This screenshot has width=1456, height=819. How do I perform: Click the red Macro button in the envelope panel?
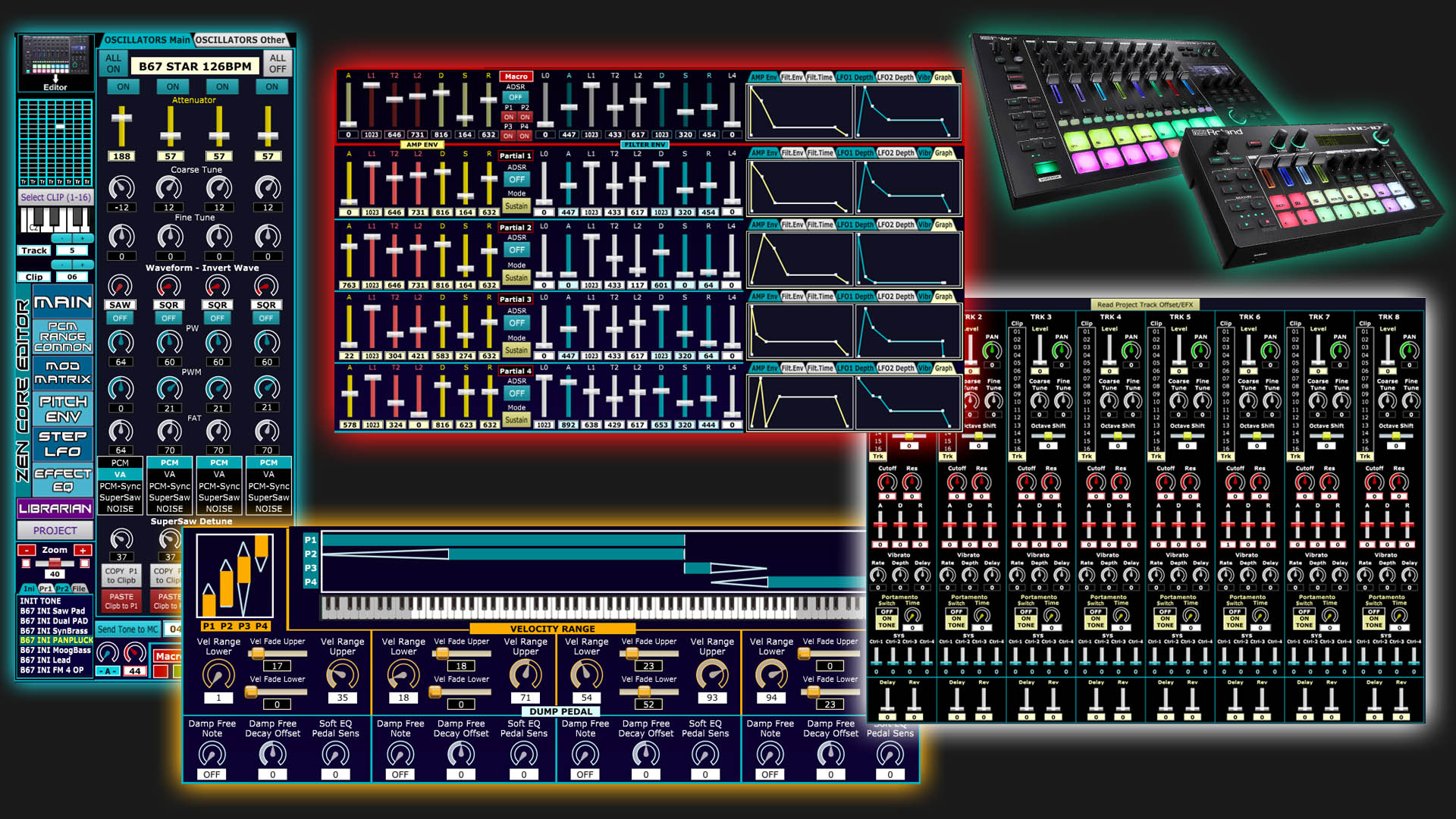515,76
